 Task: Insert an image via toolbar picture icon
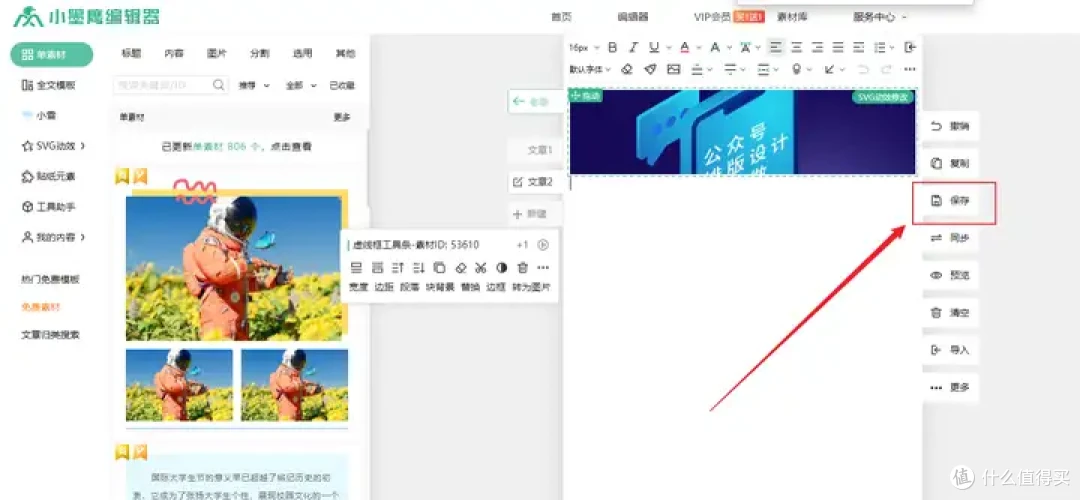(x=674, y=69)
